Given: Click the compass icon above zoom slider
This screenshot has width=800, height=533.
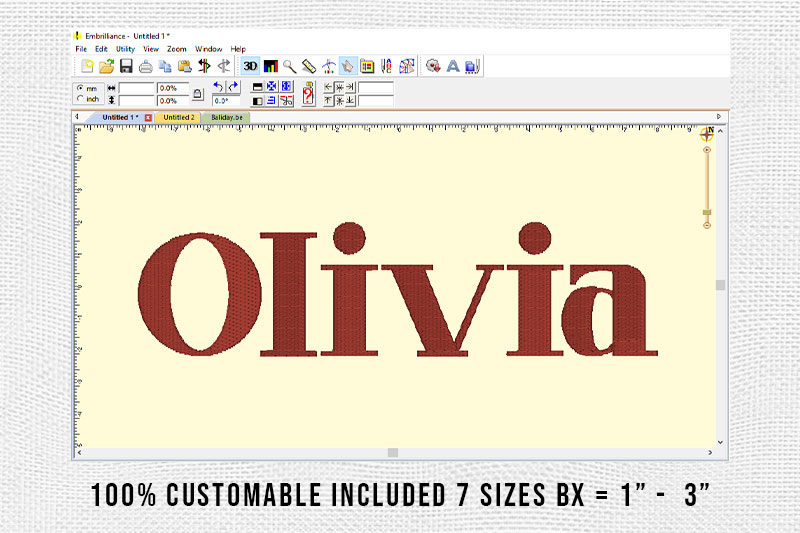Looking at the screenshot, I should tap(707, 134).
